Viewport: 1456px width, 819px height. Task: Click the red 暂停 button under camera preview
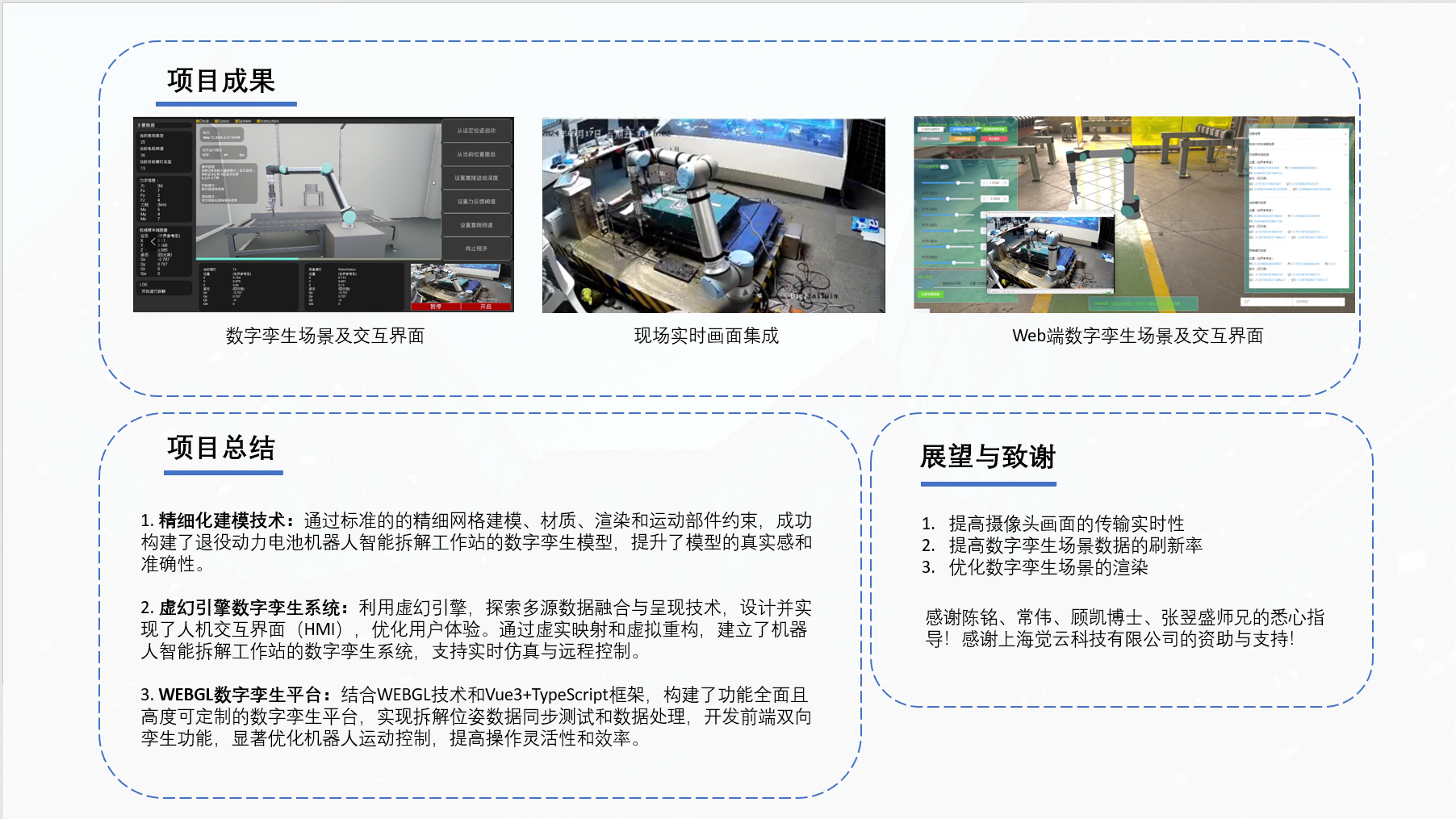[x=436, y=307]
